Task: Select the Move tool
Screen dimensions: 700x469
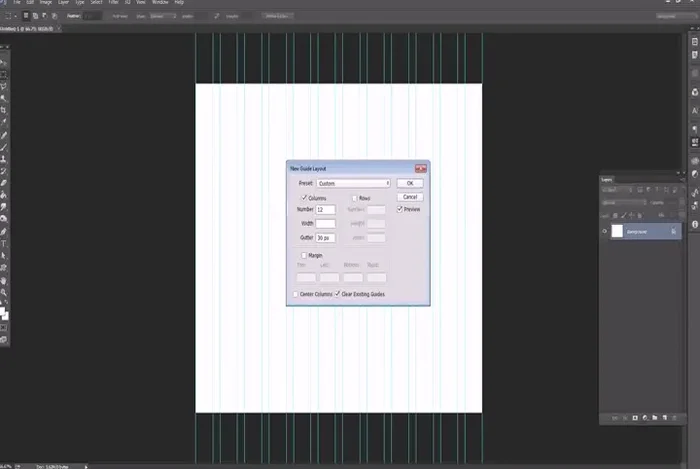Action: click(x=4, y=62)
